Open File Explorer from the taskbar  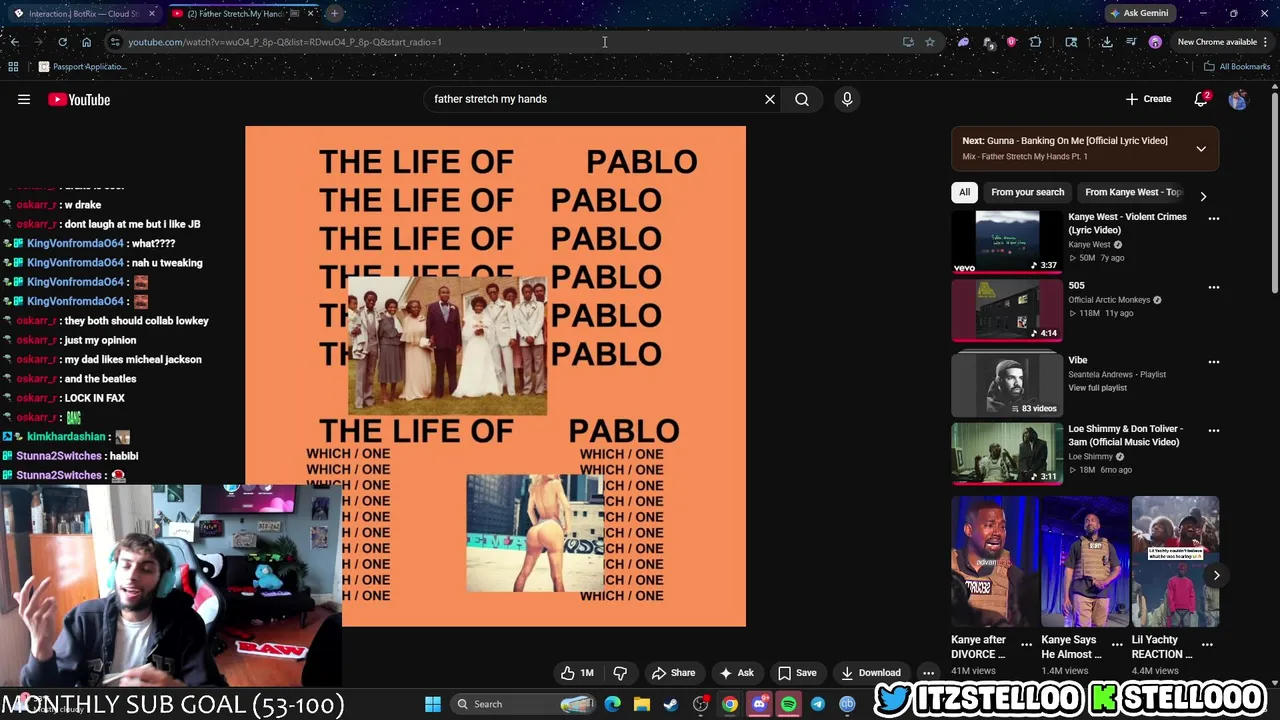(x=642, y=704)
